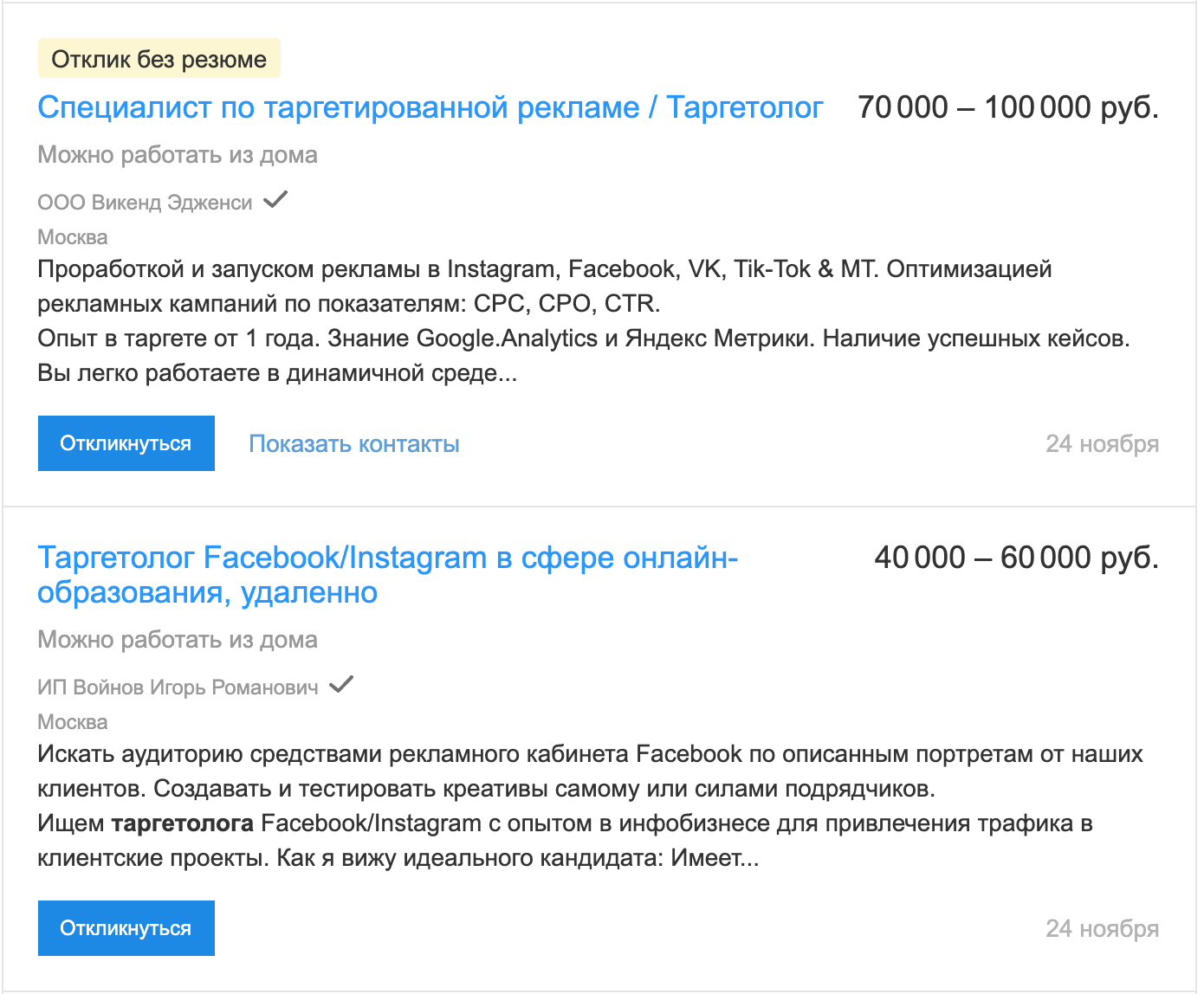Click verified checkmark beside ИП Войнов Игорь Романович
This screenshot has height=994, width=1204.
(x=341, y=685)
